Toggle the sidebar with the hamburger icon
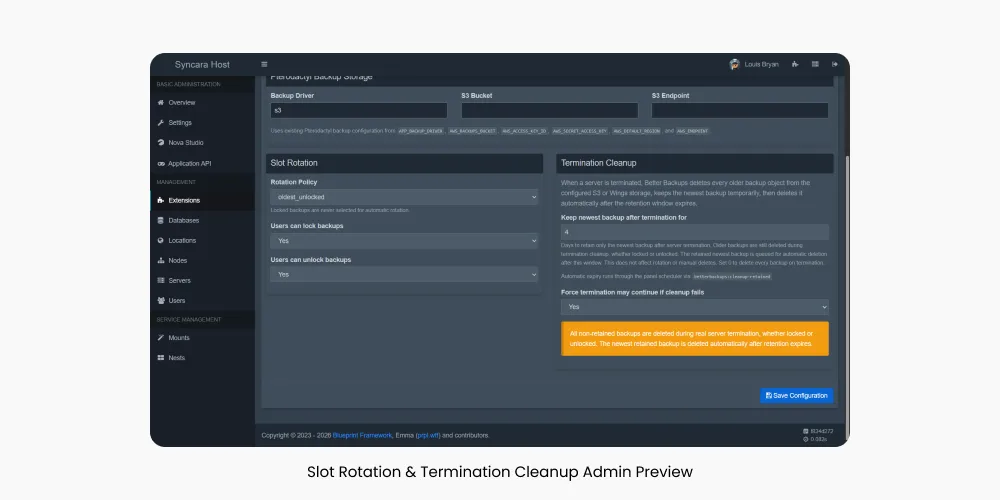Image resolution: width=1000 pixels, height=500 pixels. (264, 64)
